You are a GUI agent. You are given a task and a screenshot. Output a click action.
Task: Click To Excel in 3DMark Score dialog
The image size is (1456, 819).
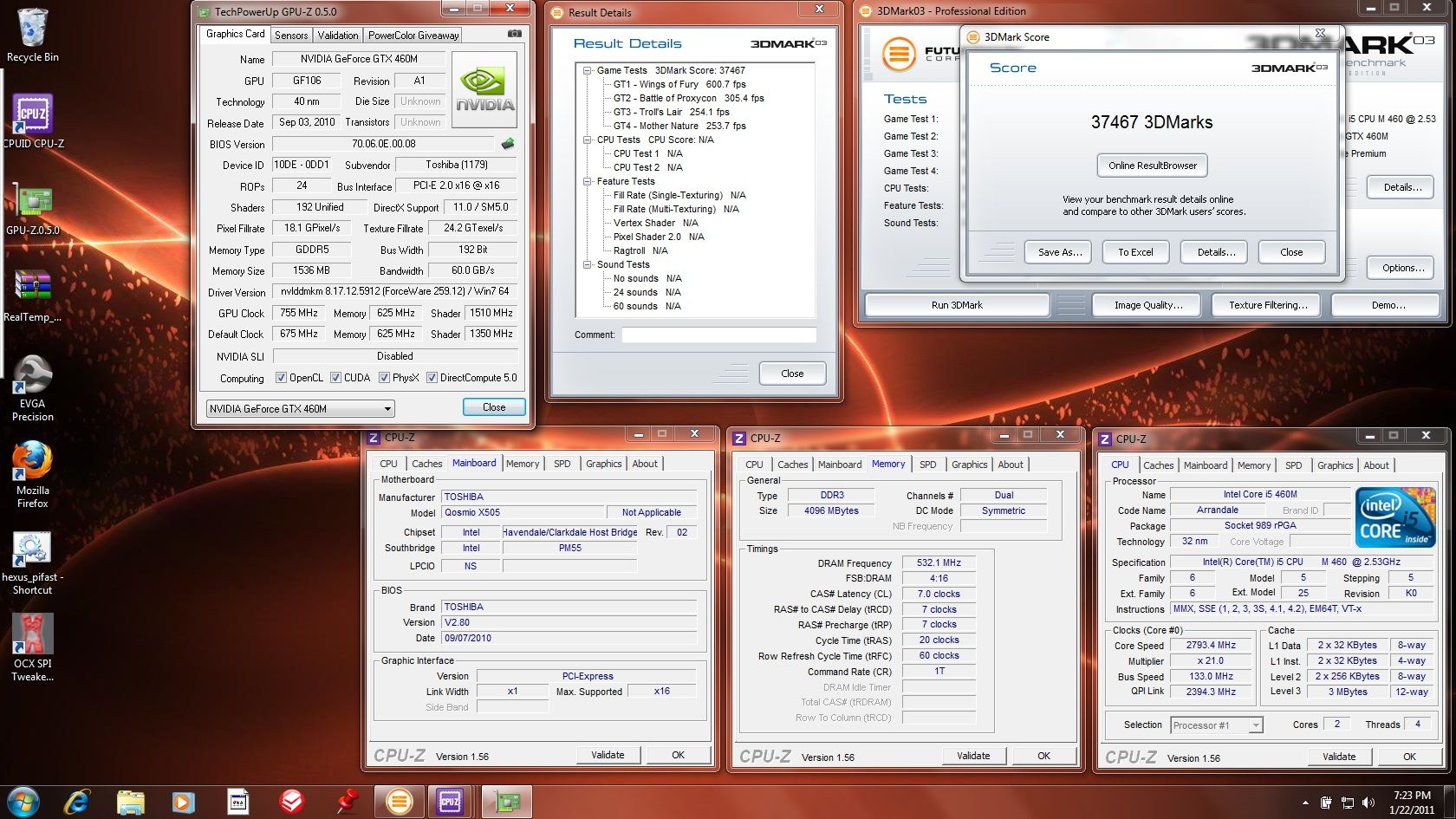[1135, 252]
